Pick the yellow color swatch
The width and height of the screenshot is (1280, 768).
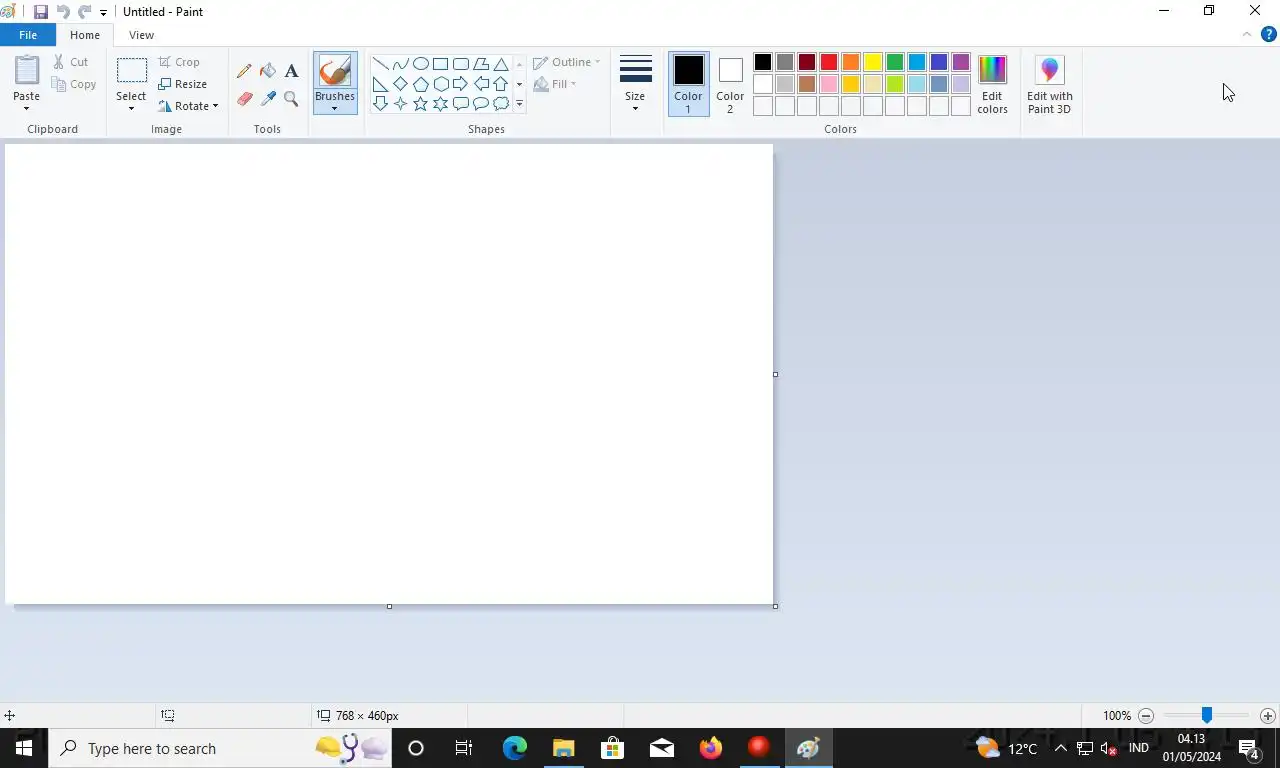pyautogui.click(x=873, y=62)
